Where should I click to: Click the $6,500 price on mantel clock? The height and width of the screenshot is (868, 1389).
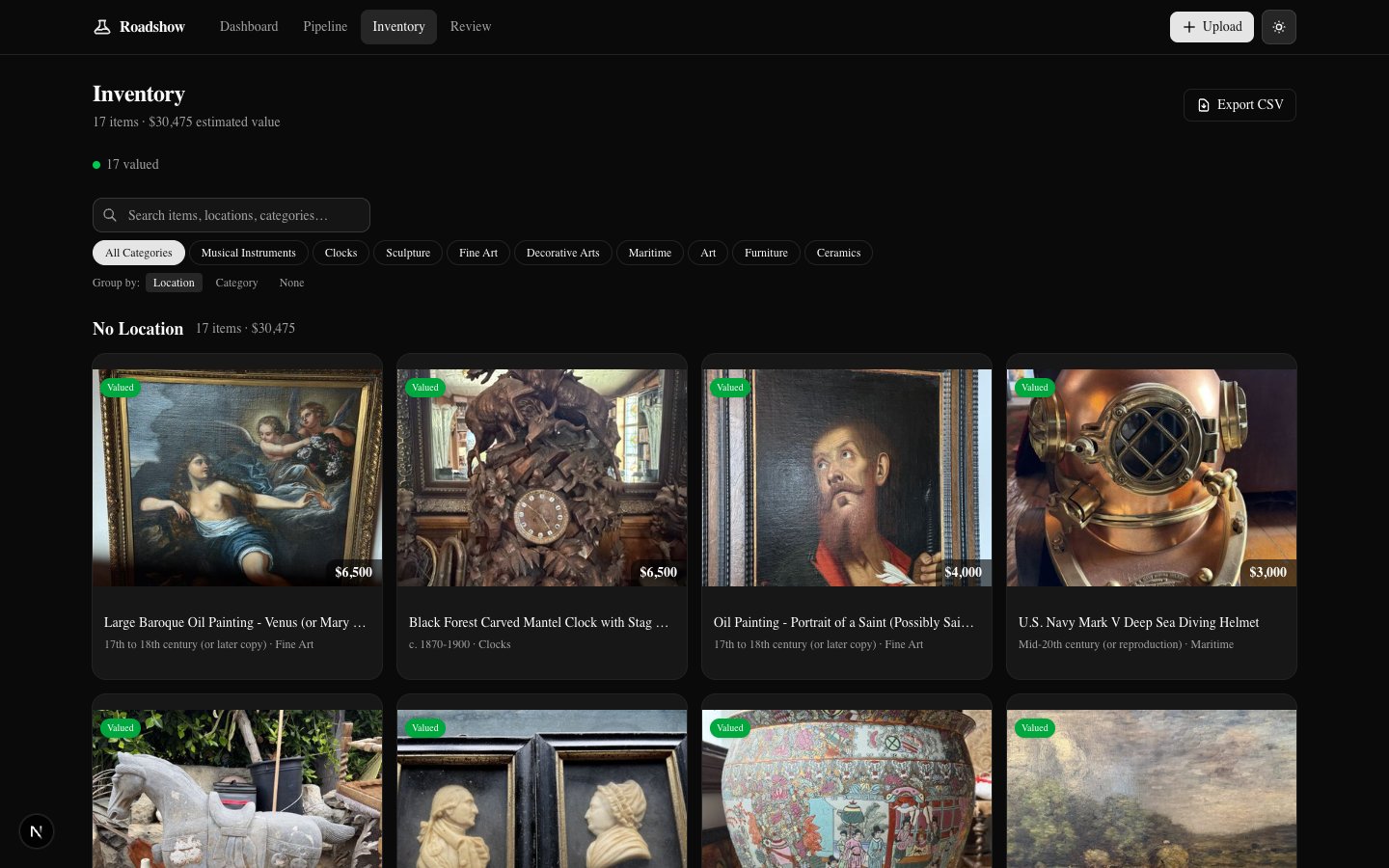pyautogui.click(x=658, y=572)
